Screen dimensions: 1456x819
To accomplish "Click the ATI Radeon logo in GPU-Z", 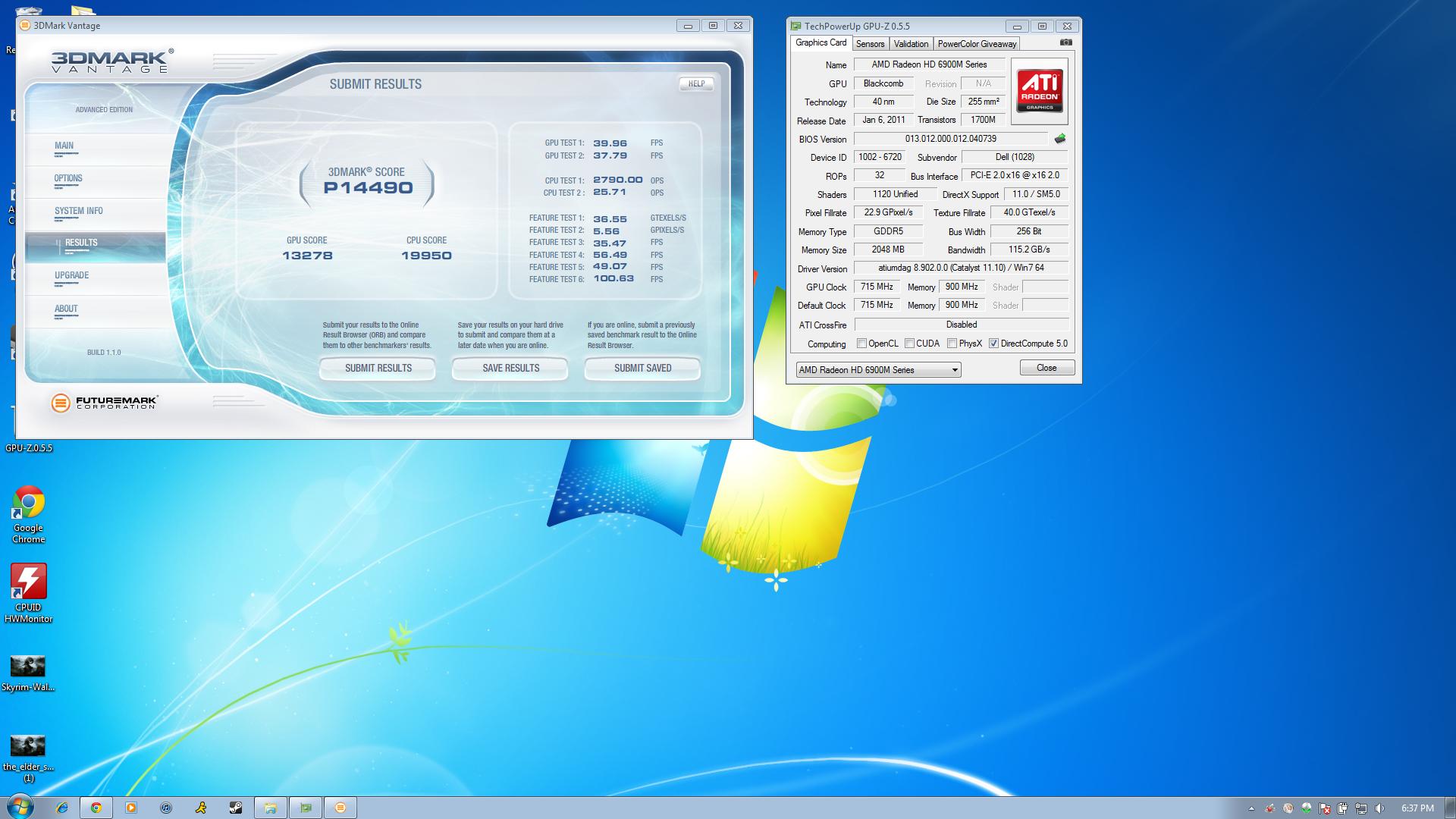I will [x=1040, y=91].
